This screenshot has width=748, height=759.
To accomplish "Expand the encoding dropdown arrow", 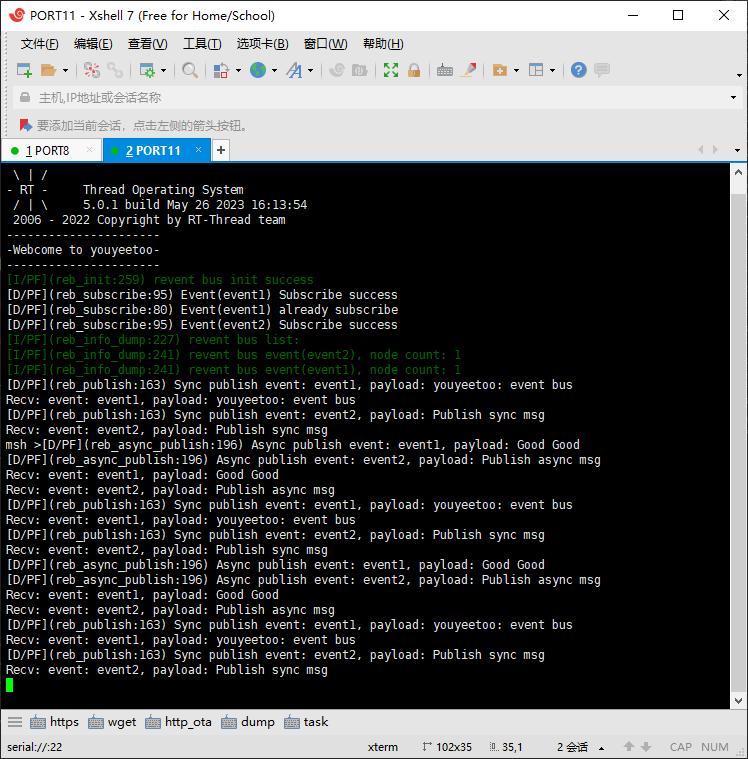I will tap(275, 71).
